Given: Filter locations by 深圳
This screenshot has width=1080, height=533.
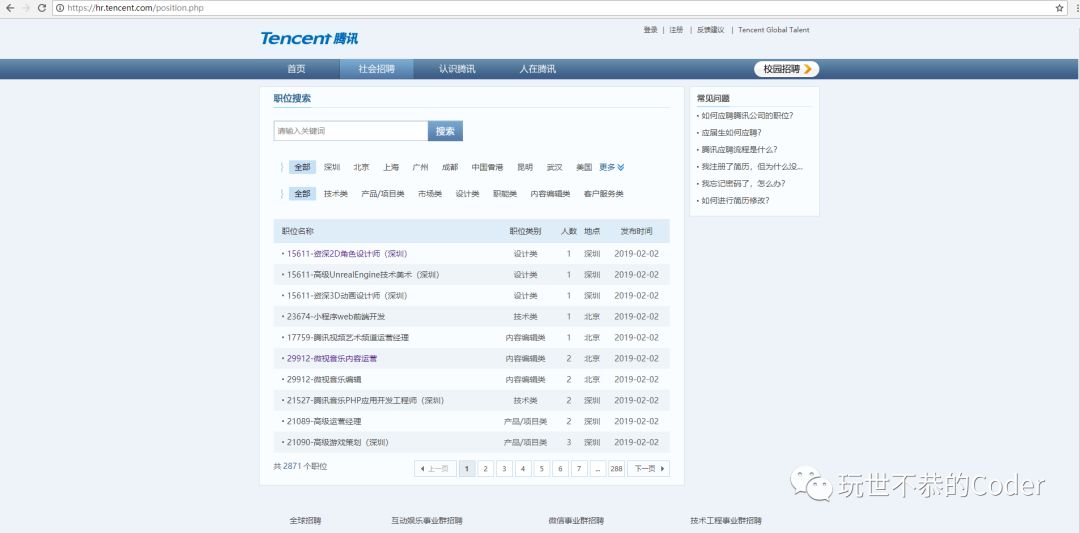Looking at the screenshot, I should (x=332, y=167).
